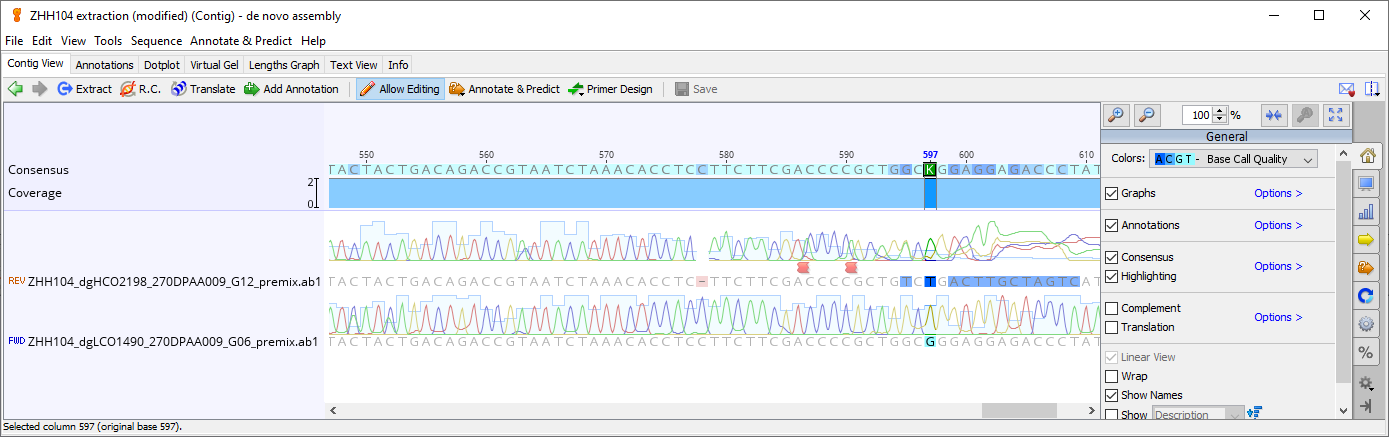Click the horizontal scrollbar thumb under sequences
Screen dimensions: 1389x437
point(1019,410)
